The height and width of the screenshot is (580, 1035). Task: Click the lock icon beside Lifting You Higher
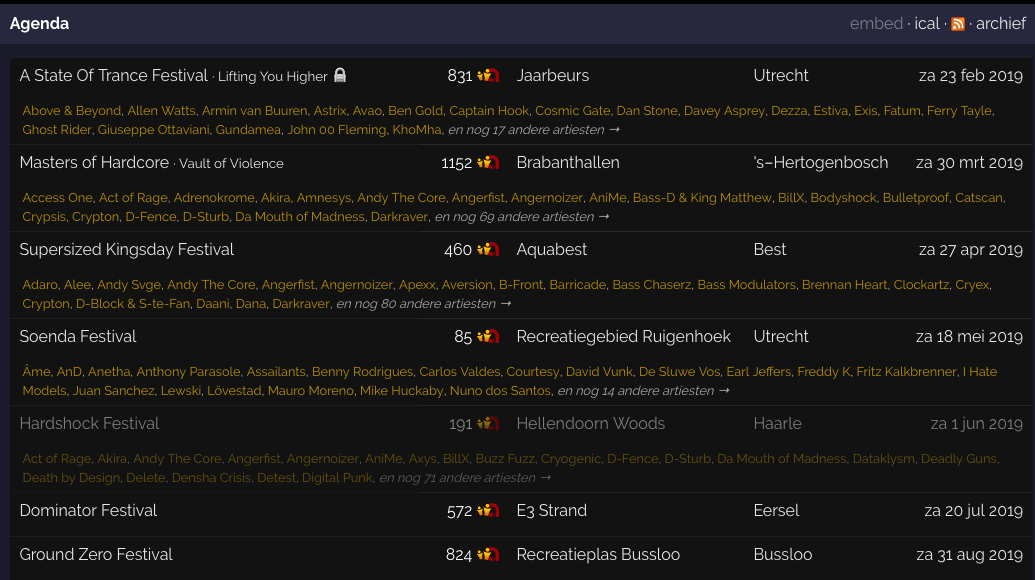pyautogui.click(x=340, y=76)
